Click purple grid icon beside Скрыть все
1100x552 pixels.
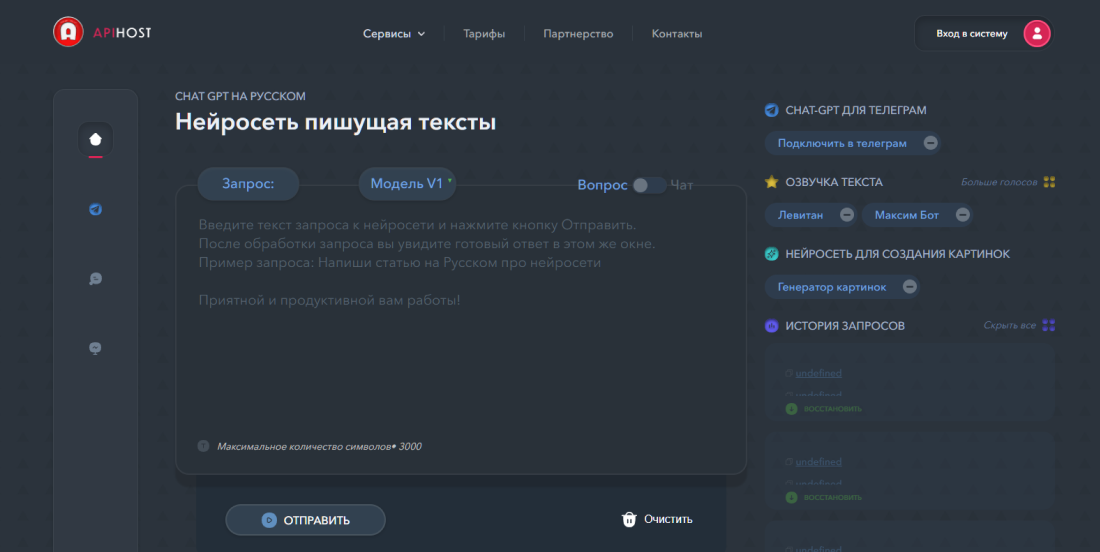(1049, 325)
